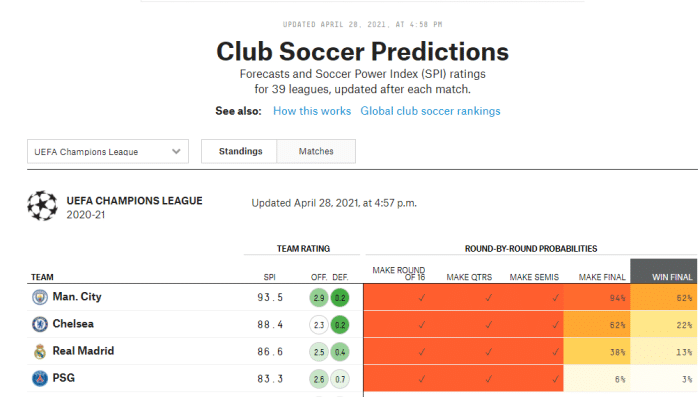Open the How this works link

(x=312, y=111)
